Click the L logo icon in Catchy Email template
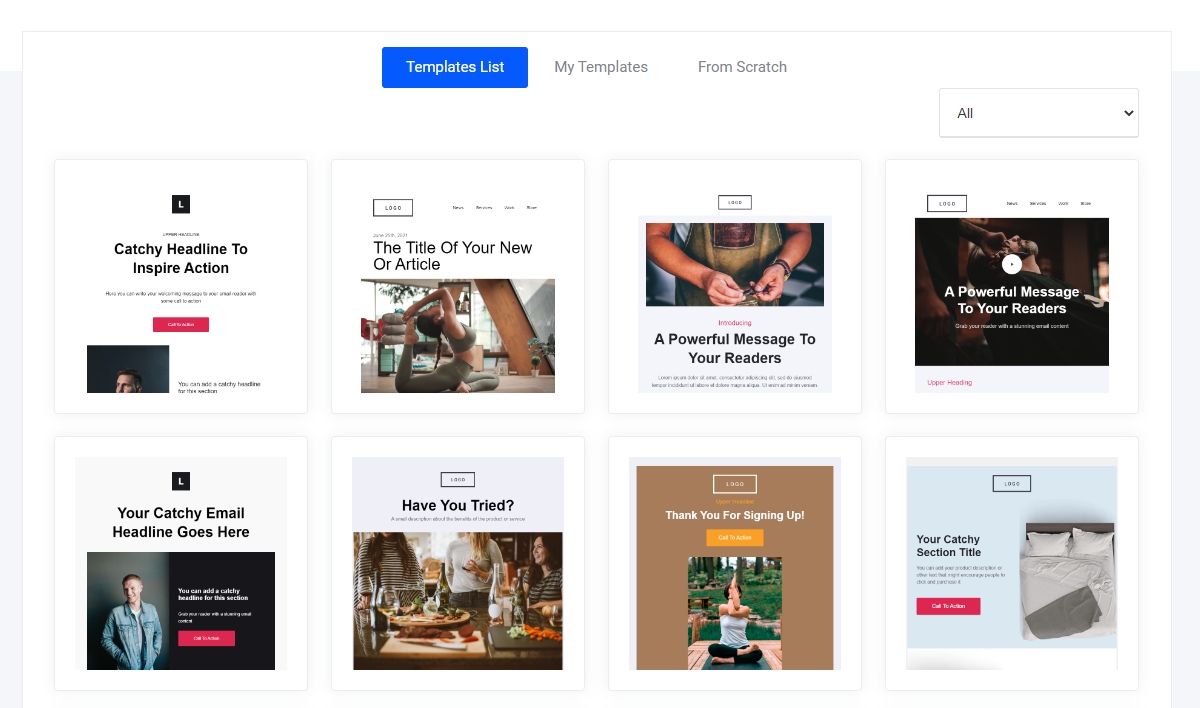The height and width of the screenshot is (708, 1200). click(x=181, y=481)
